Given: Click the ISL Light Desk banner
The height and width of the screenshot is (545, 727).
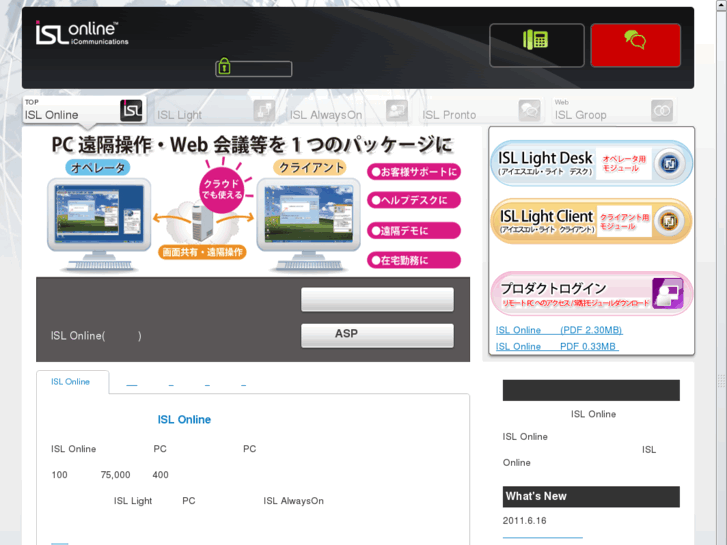Looking at the screenshot, I should [x=592, y=163].
